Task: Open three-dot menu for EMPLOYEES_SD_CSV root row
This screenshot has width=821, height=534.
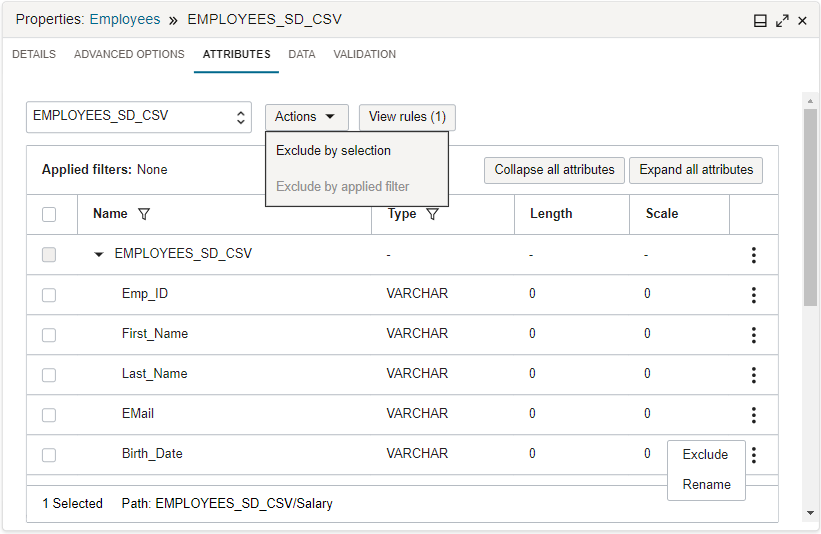Action: click(754, 255)
